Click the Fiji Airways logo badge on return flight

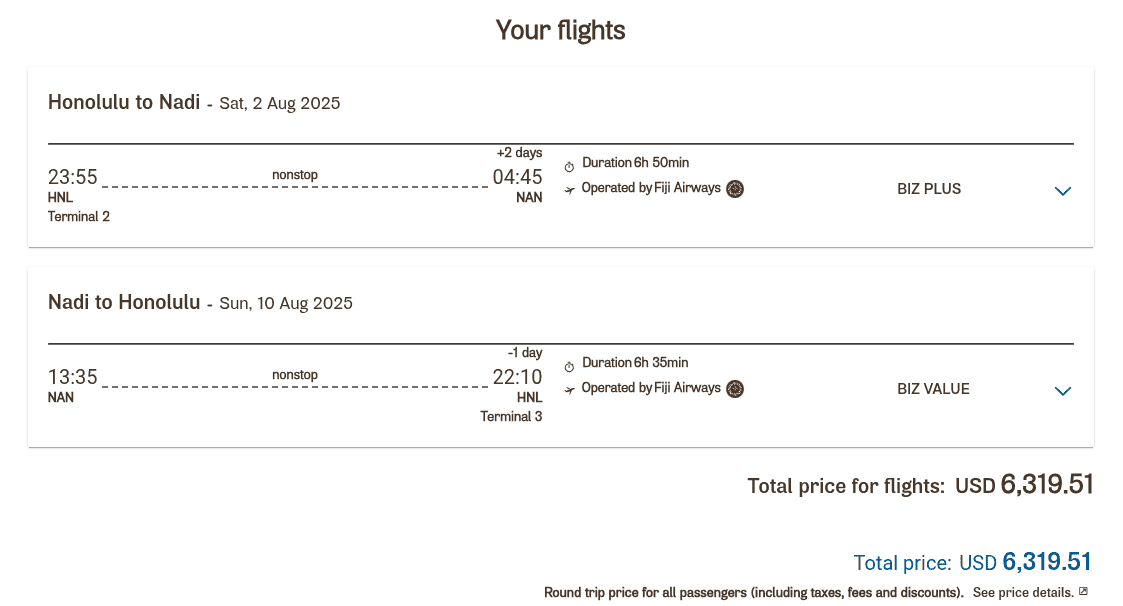tap(735, 388)
